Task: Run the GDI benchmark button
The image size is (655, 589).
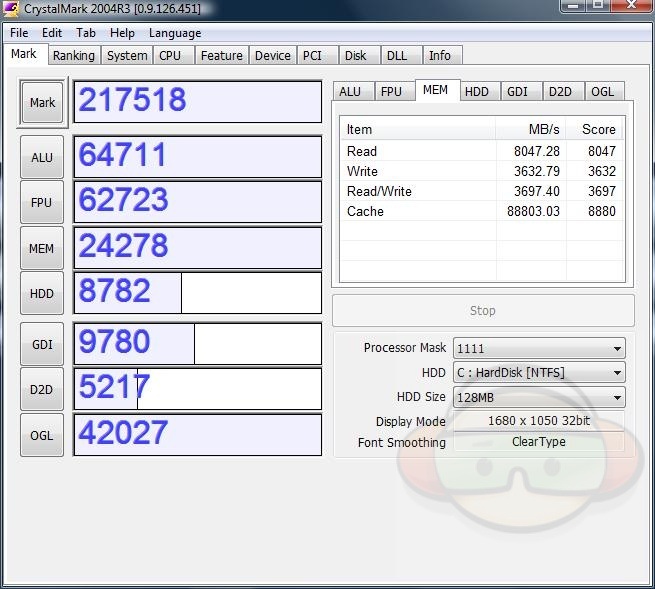Action: (x=42, y=344)
